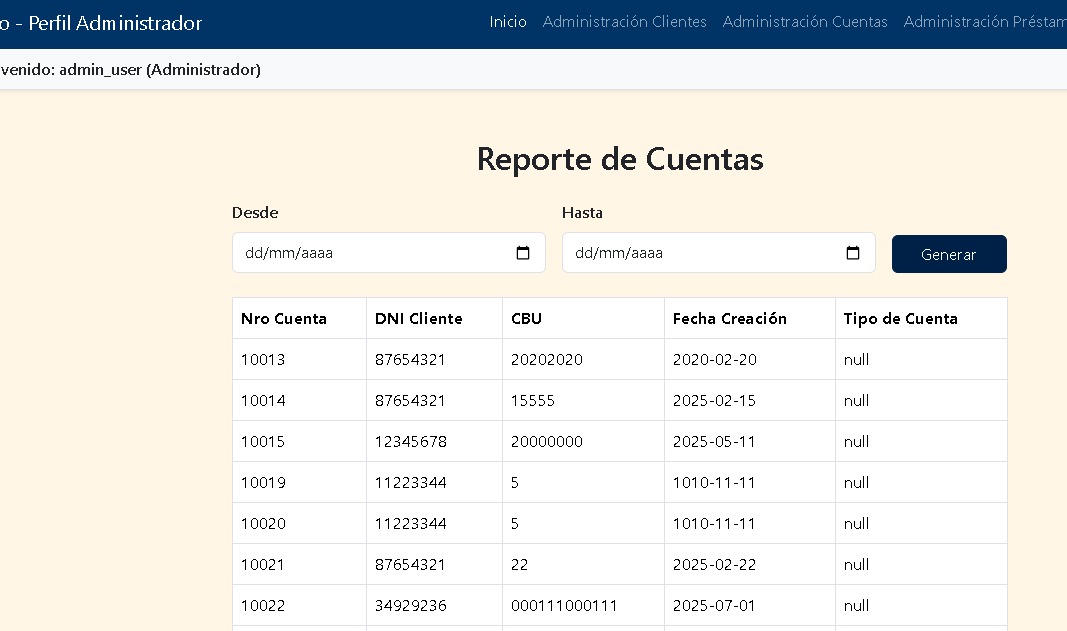Image resolution: width=1067 pixels, height=631 pixels.
Task: Click the Tipo de Cuenta column header
Action: pos(900,319)
